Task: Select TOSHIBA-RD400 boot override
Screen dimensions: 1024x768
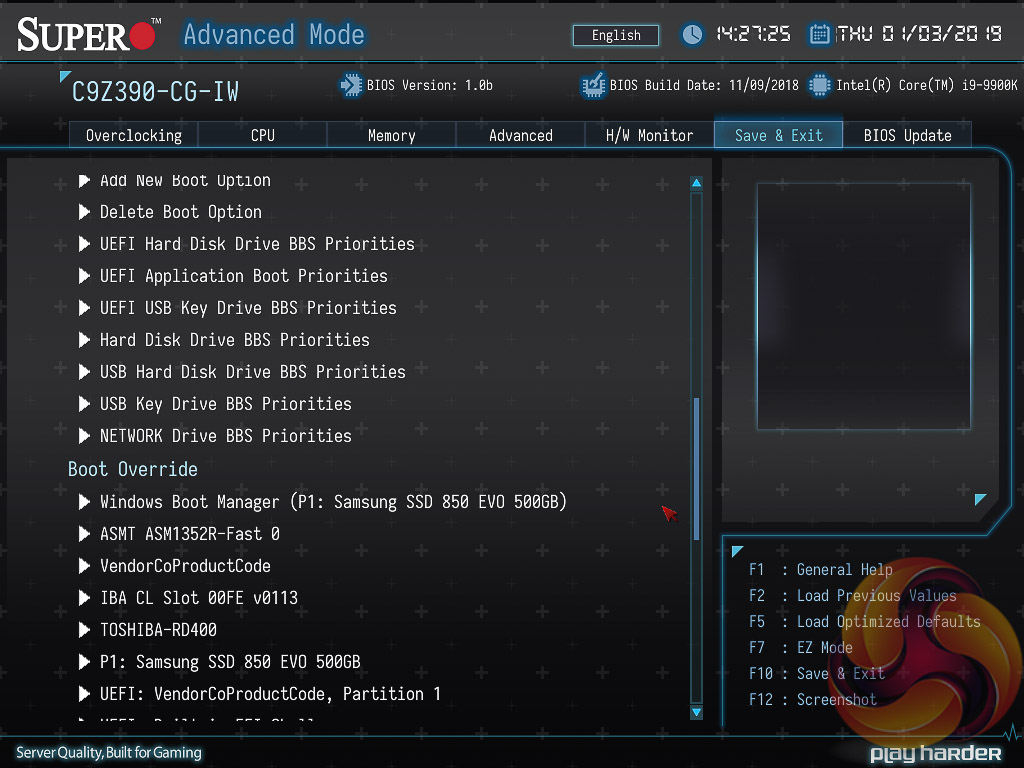Action: tap(158, 630)
